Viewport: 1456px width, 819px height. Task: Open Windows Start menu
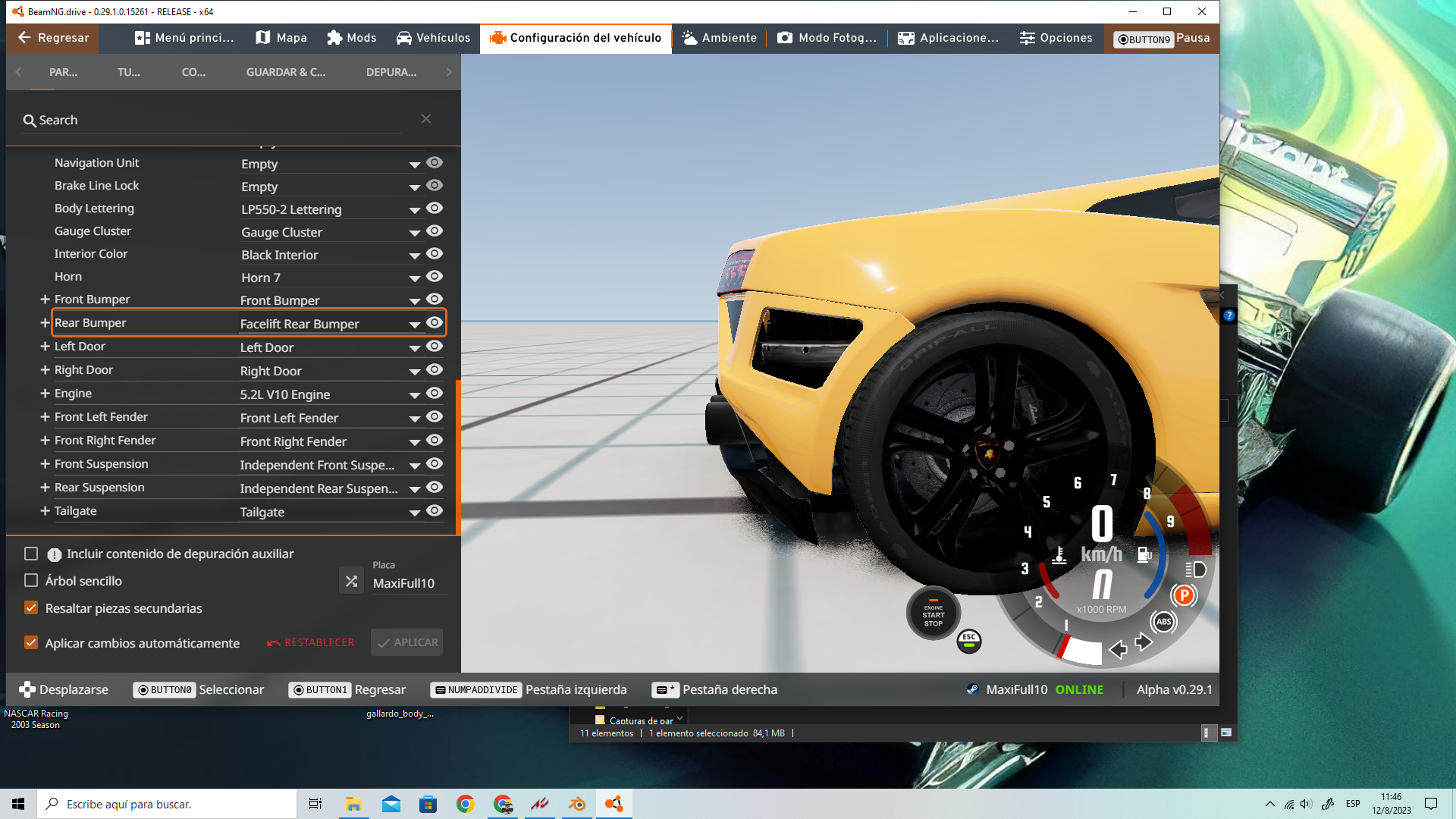18,804
